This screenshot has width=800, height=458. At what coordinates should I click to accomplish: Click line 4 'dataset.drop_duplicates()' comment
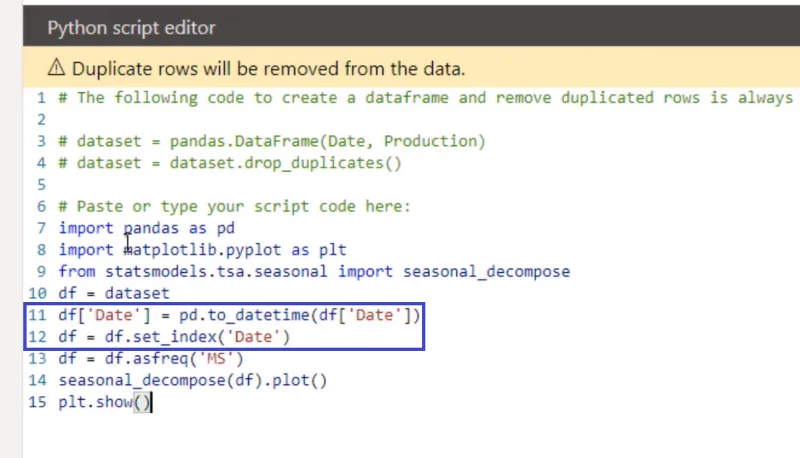click(x=230, y=163)
